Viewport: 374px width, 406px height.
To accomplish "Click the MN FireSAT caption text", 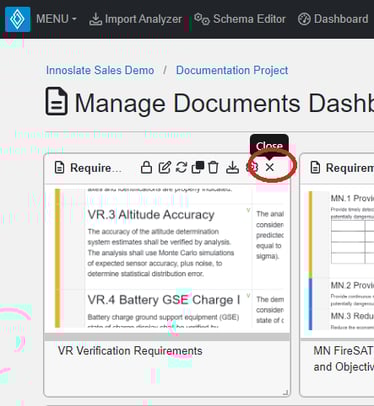I will pyautogui.click(x=344, y=359).
